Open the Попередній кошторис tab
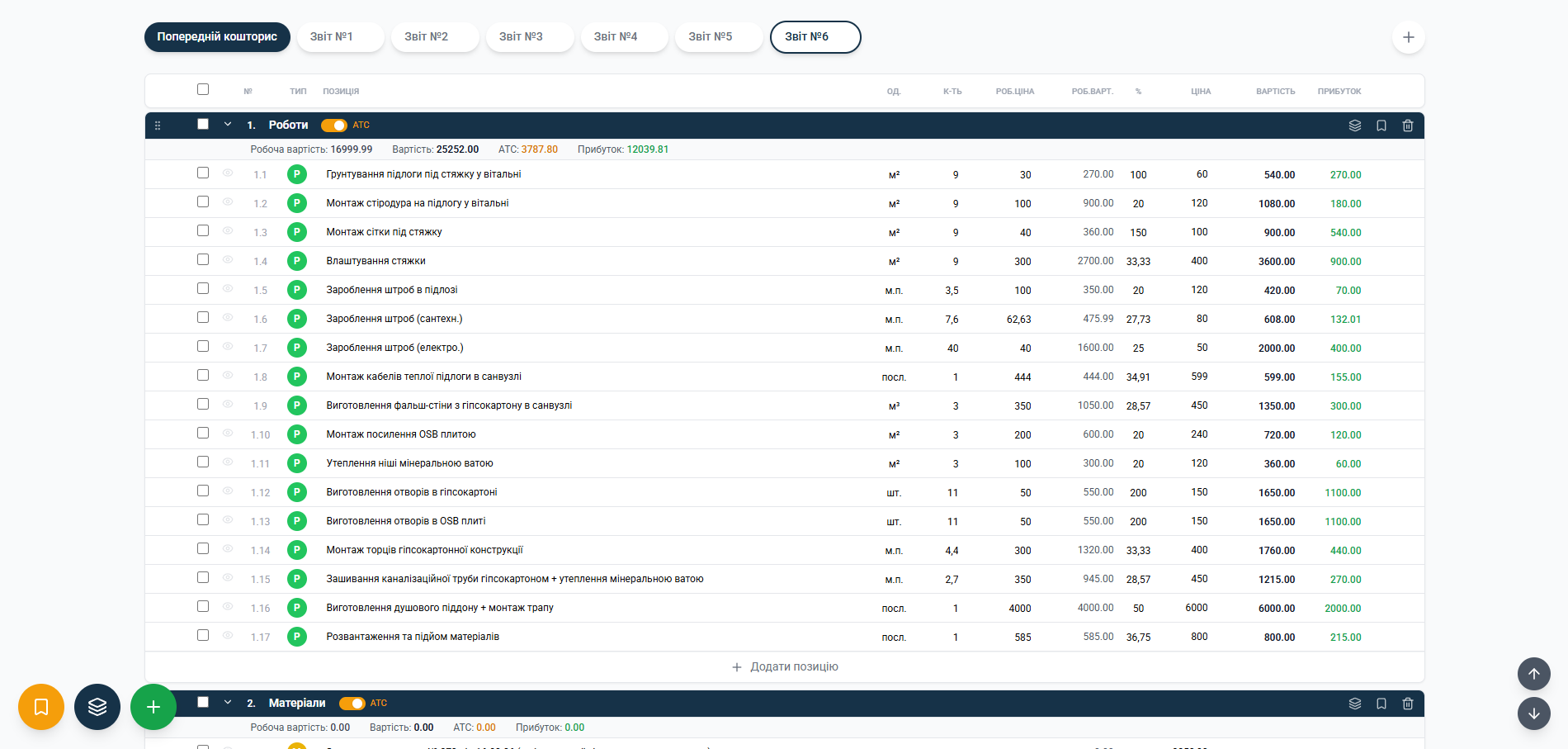1568x749 pixels. point(217,36)
